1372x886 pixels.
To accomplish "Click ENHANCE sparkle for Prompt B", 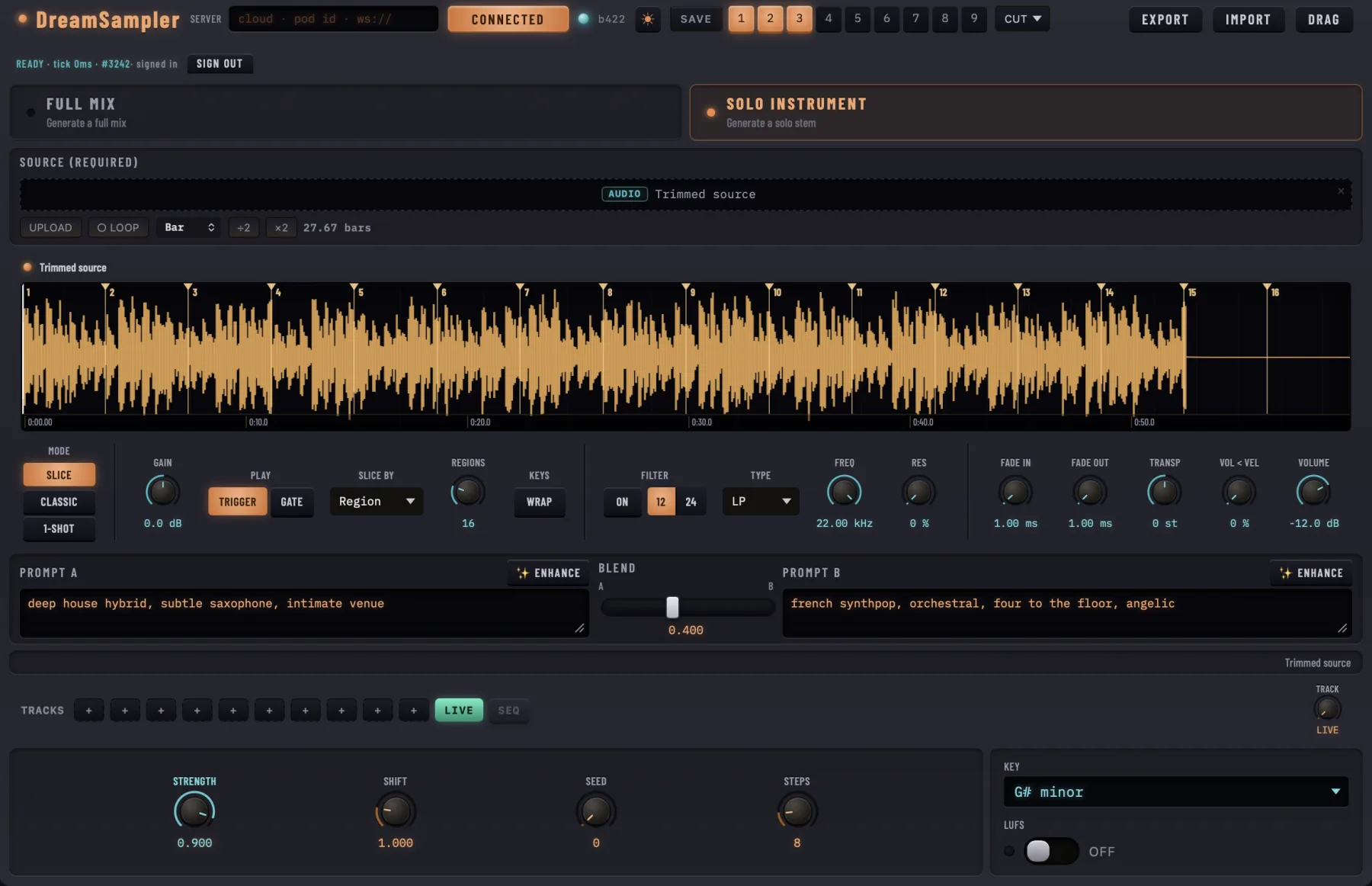I will (1311, 573).
